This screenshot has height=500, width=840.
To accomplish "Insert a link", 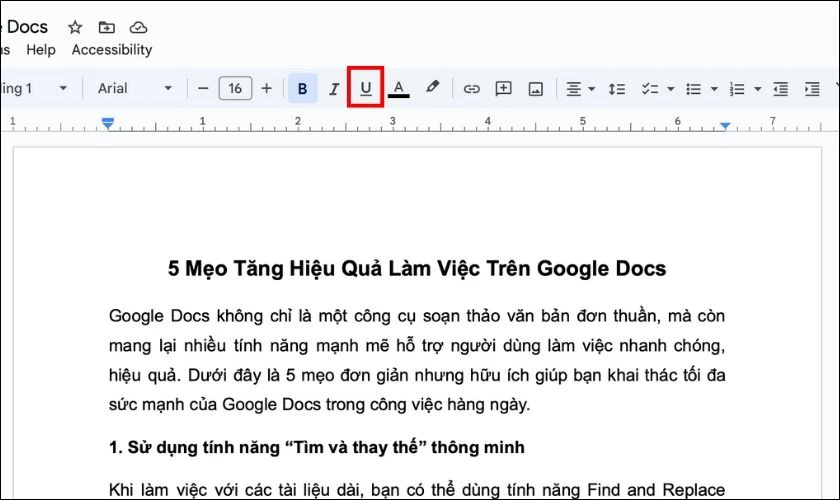I will (471, 89).
